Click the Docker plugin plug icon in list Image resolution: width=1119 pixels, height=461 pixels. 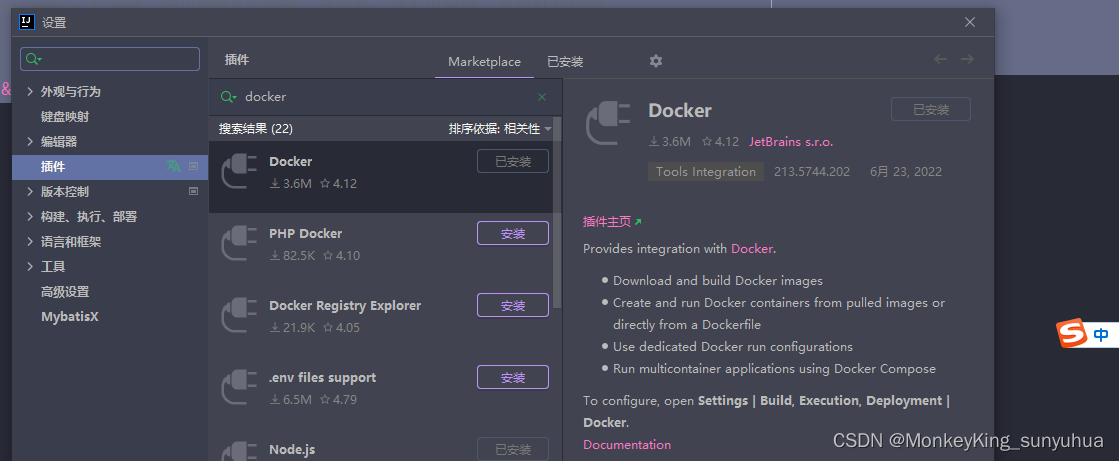(238, 171)
